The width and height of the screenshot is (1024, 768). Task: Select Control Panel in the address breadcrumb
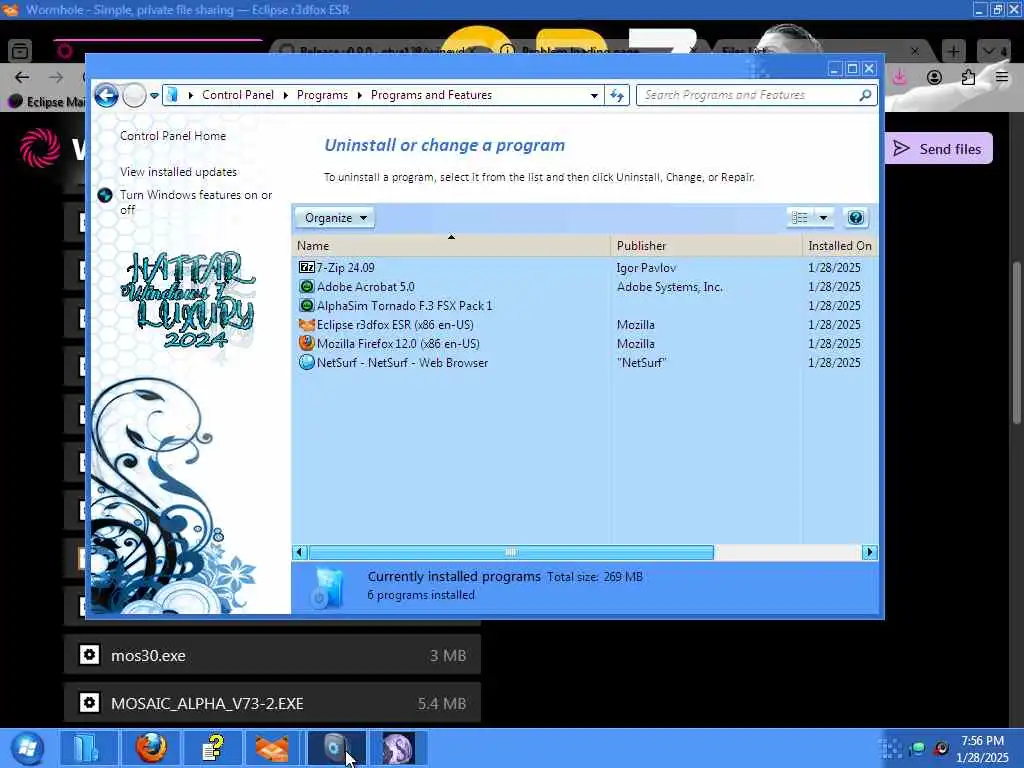[x=238, y=95]
